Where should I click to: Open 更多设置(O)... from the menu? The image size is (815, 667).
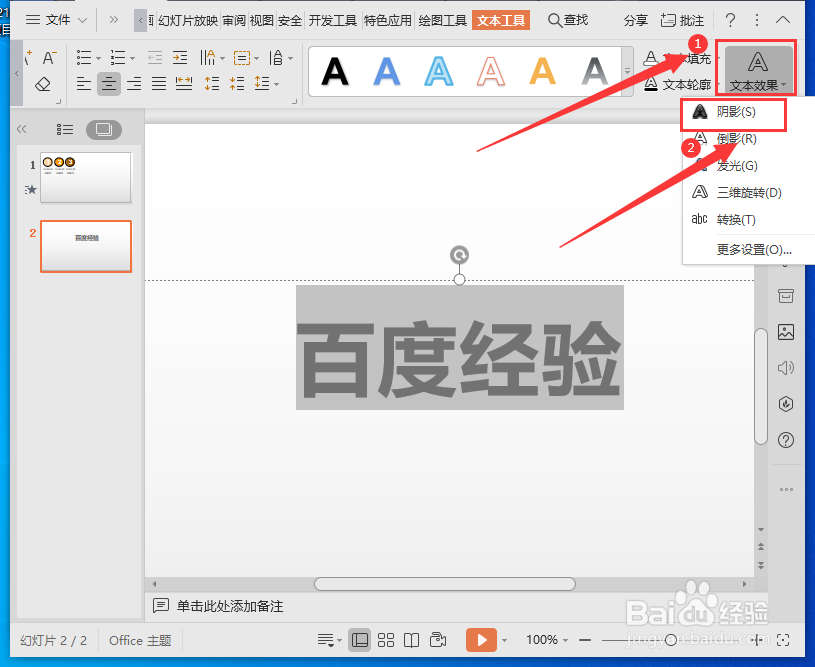754,250
